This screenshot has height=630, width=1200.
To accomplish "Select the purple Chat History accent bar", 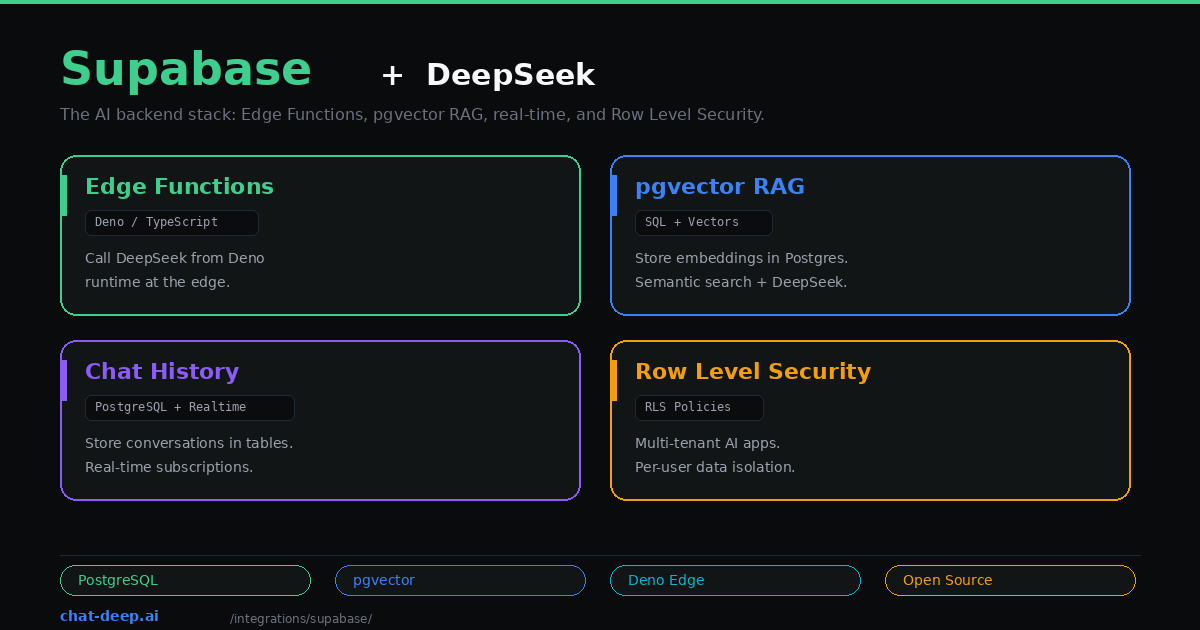I will point(65,379).
